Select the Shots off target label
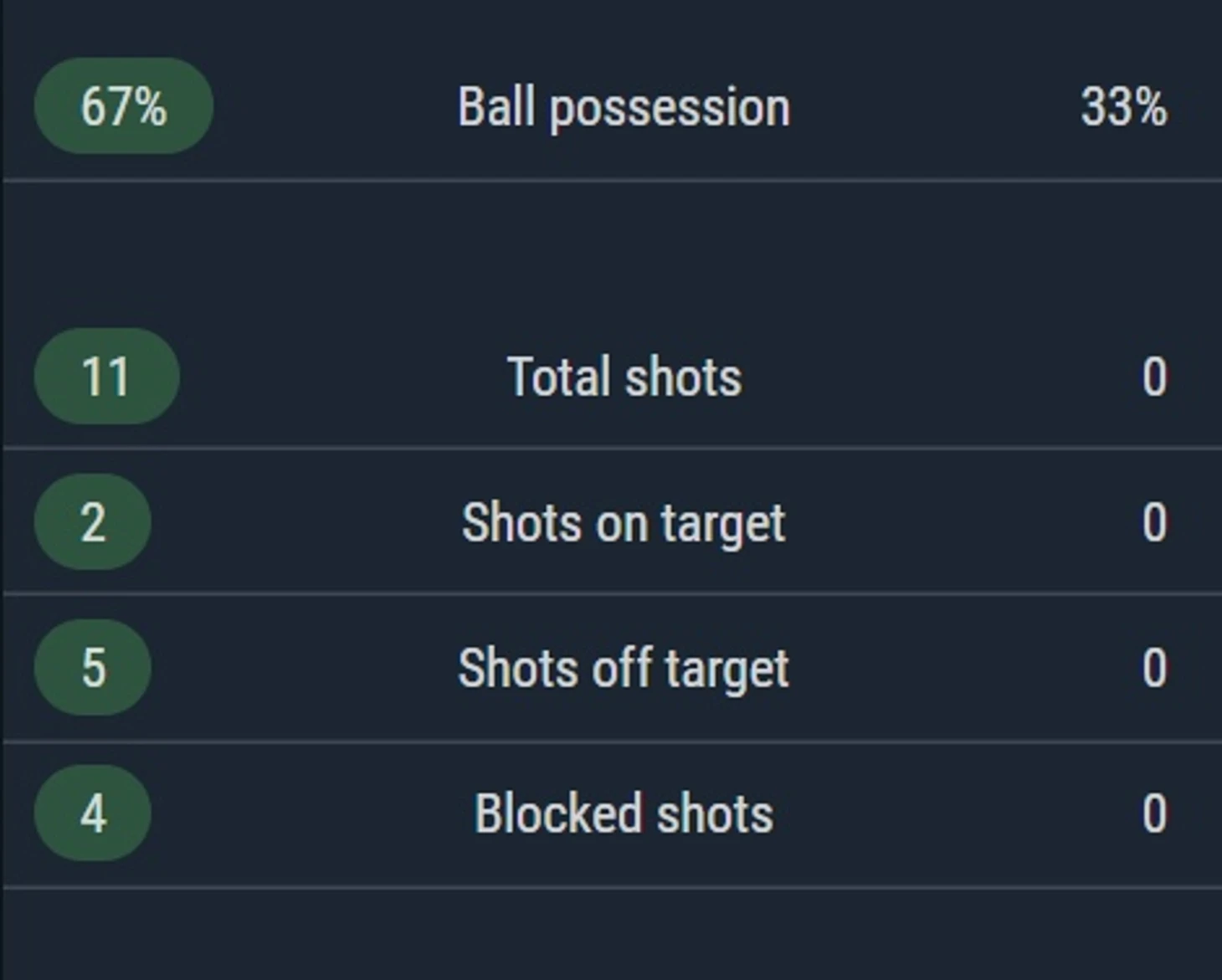1222x980 pixels. pyautogui.click(x=624, y=669)
